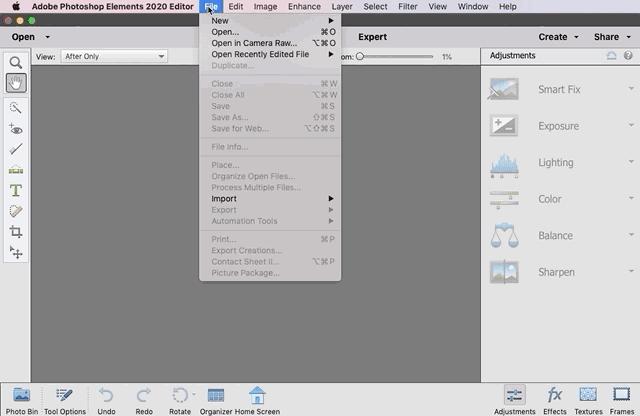Click the Adobe Photoshop Elements application menu

[112, 7]
